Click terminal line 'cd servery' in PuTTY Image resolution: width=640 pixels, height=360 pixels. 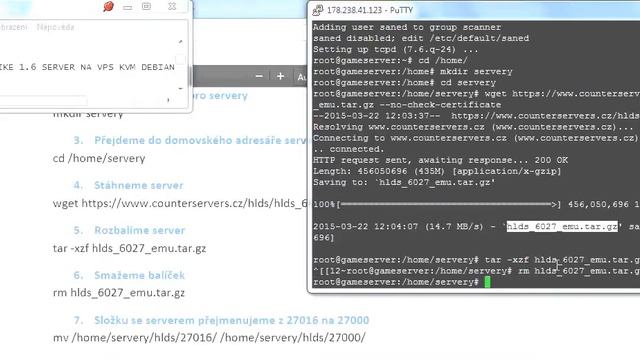(x=404, y=83)
